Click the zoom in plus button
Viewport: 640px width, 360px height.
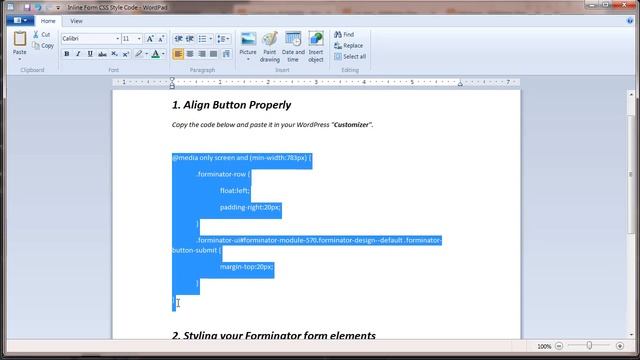[x=620, y=346]
